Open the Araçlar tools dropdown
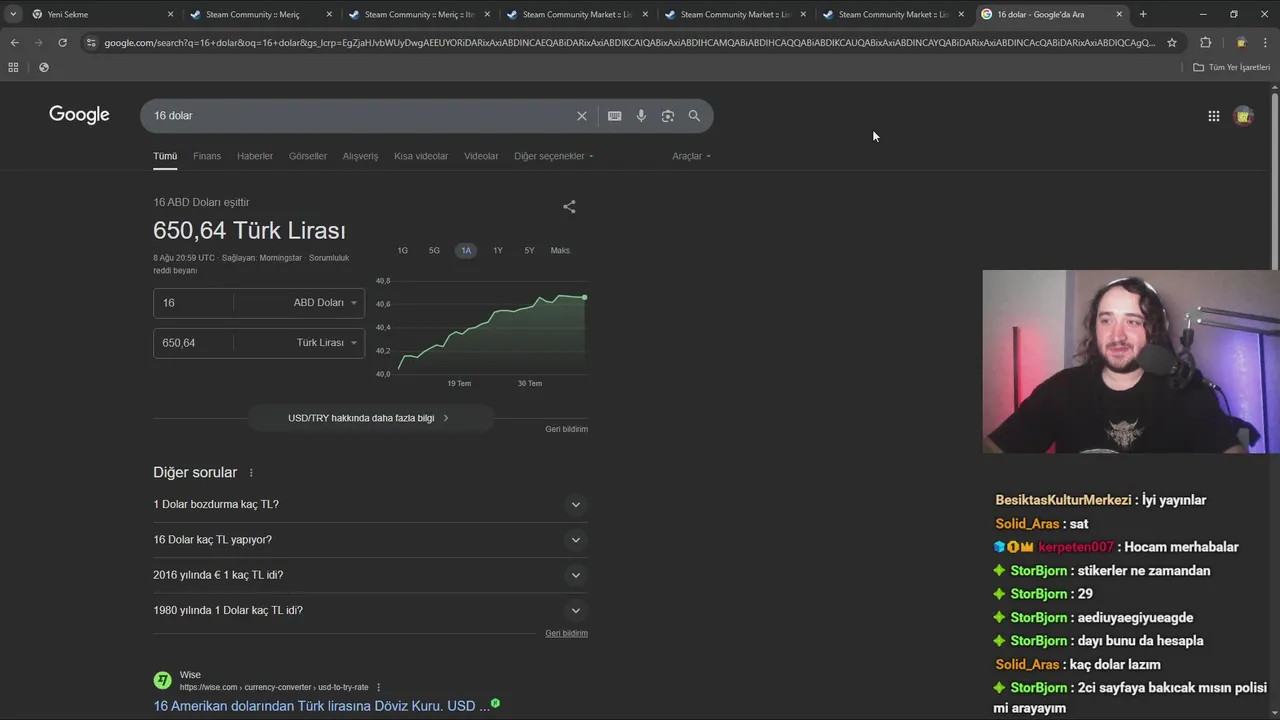1280x720 pixels. coord(691,156)
